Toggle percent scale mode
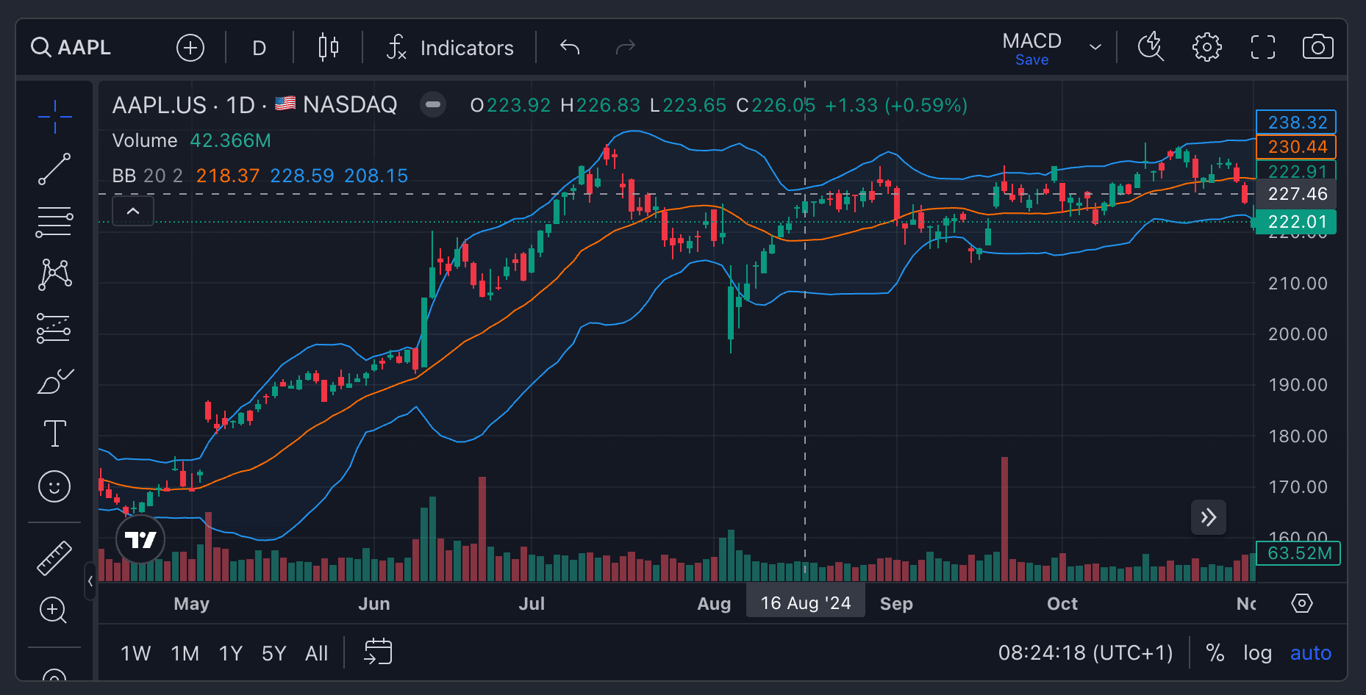 click(1215, 653)
